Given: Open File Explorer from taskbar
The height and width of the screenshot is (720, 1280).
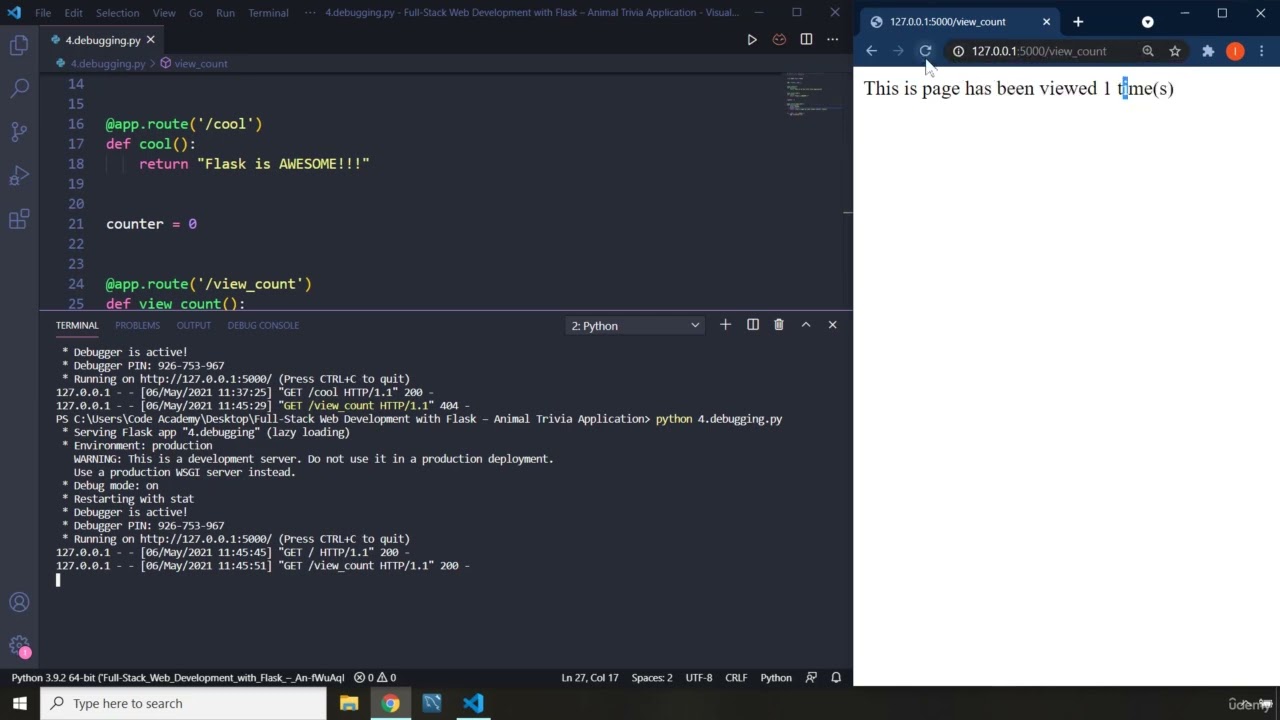Looking at the screenshot, I should pyautogui.click(x=349, y=703).
